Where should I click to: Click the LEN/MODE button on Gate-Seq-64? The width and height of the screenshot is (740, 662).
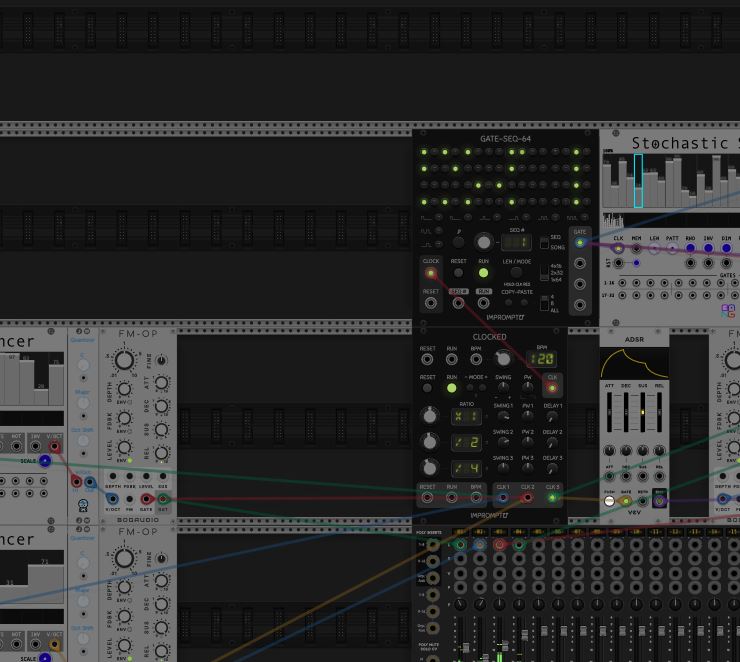[x=516, y=272]
